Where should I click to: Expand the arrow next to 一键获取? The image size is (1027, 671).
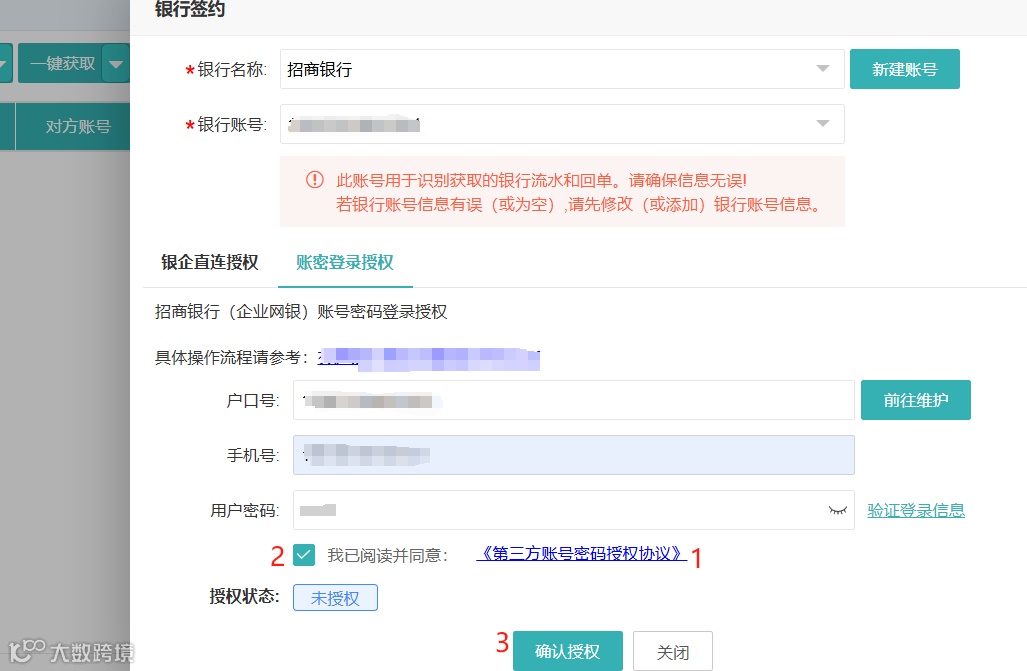[x=116, y=64]
